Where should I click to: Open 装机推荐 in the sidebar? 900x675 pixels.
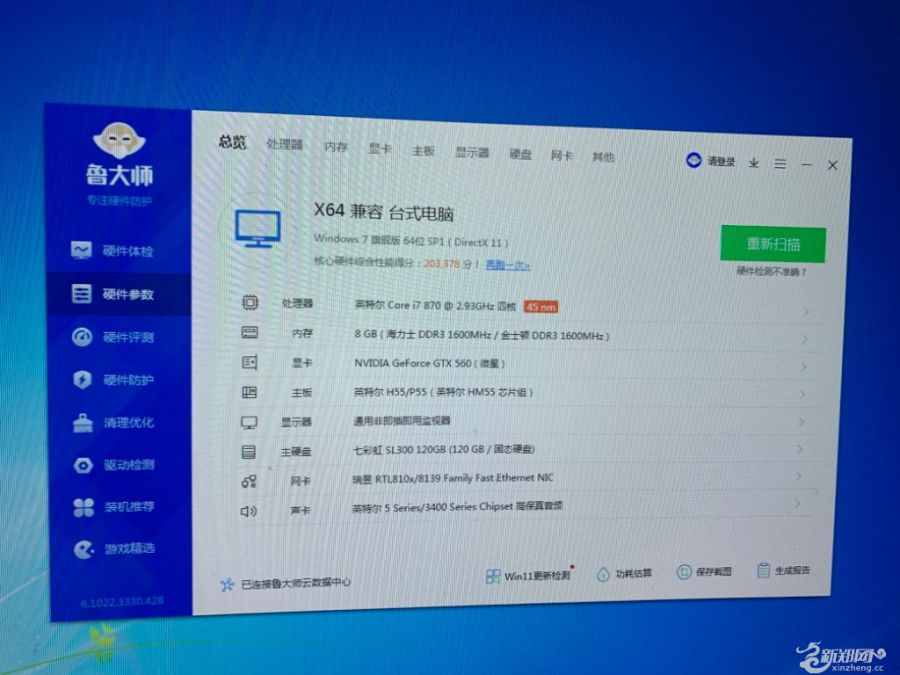tap(112, 507)
